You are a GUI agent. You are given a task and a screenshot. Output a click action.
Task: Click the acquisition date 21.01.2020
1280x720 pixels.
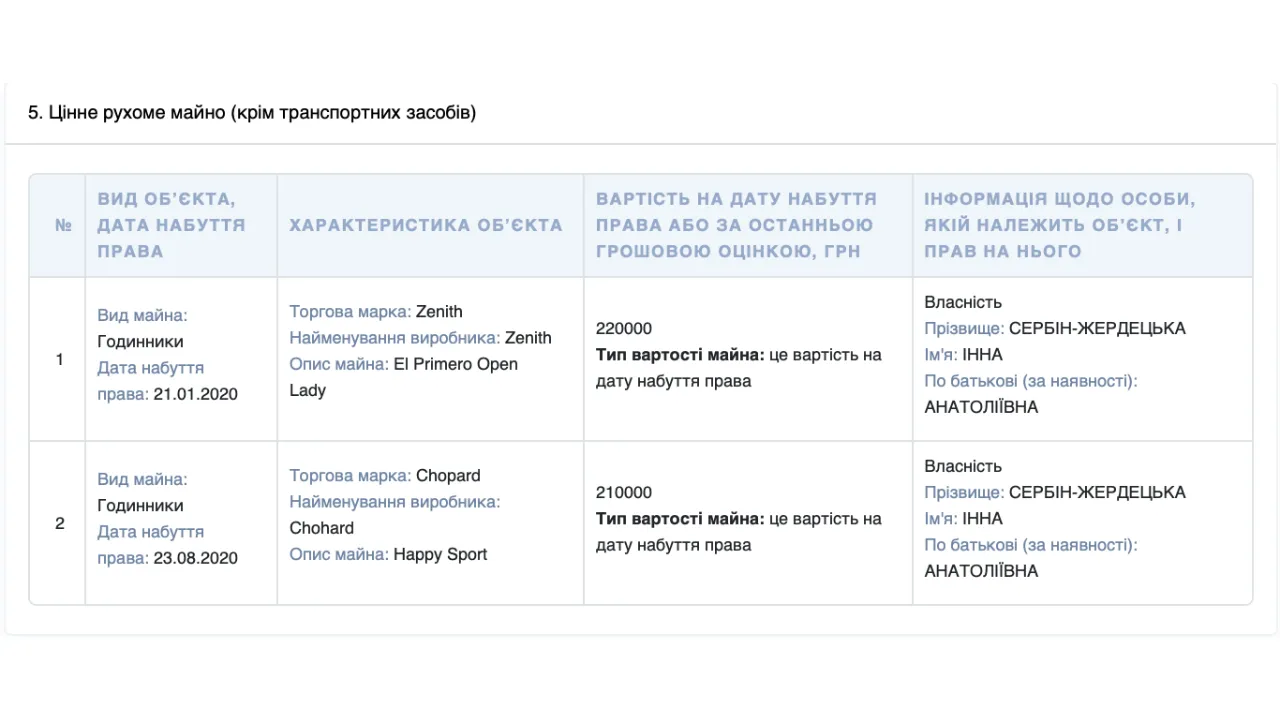pyautogui.click(x=195, y=394)
